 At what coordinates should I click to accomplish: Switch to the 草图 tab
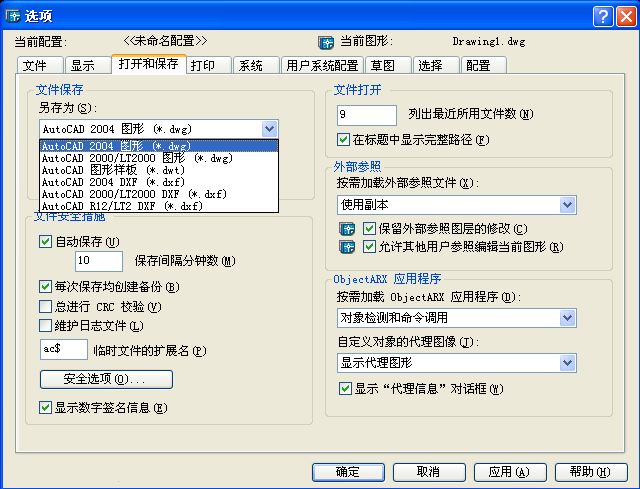(x=388, y=65)
